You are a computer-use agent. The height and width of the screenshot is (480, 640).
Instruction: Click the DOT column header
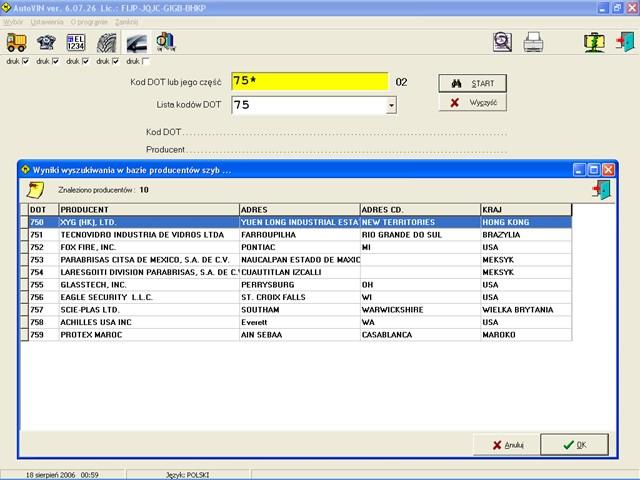point(44,210)
